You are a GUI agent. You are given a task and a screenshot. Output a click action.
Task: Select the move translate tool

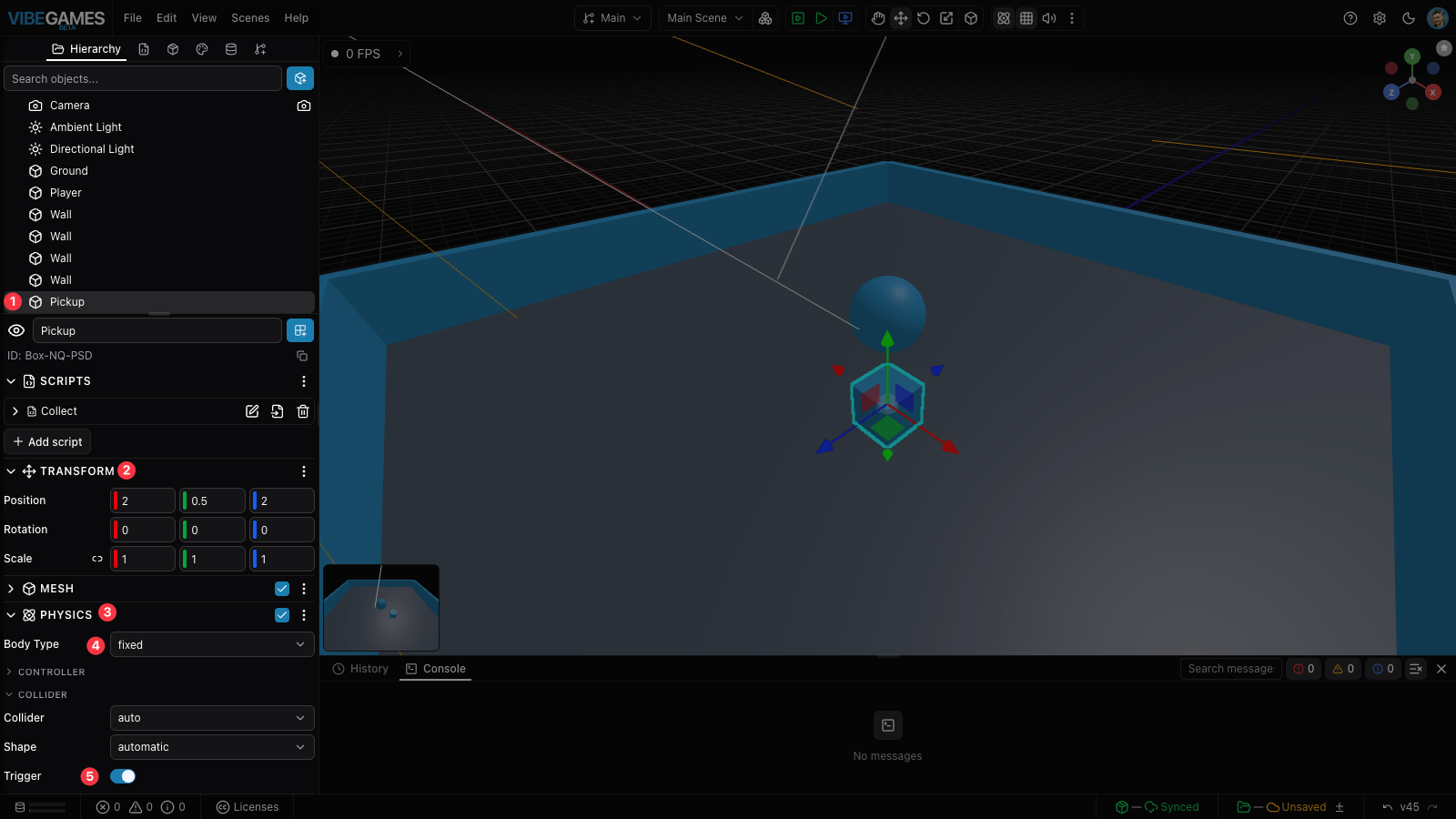click(x=901, y=18)
